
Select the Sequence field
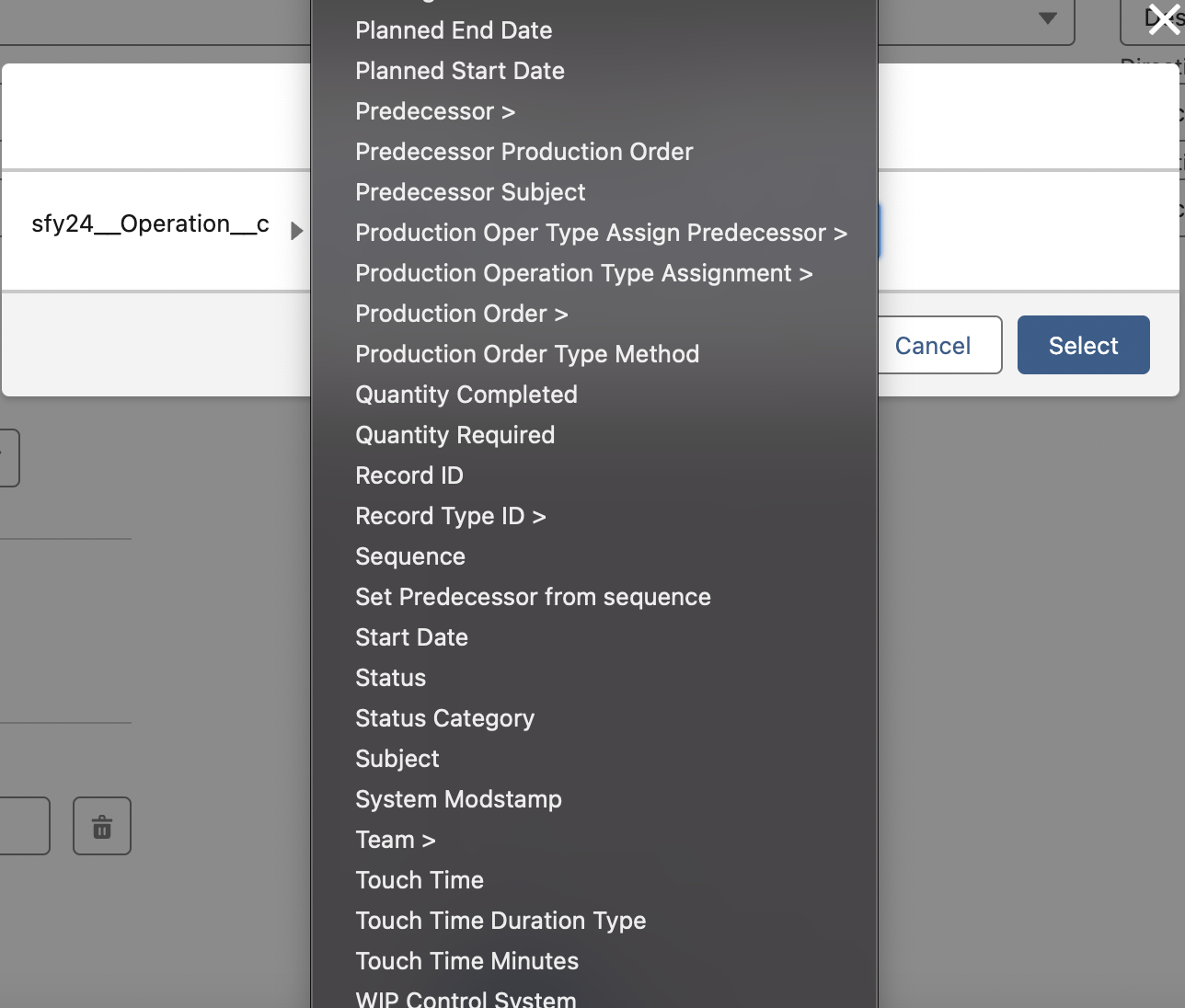(x=409, y=556)
